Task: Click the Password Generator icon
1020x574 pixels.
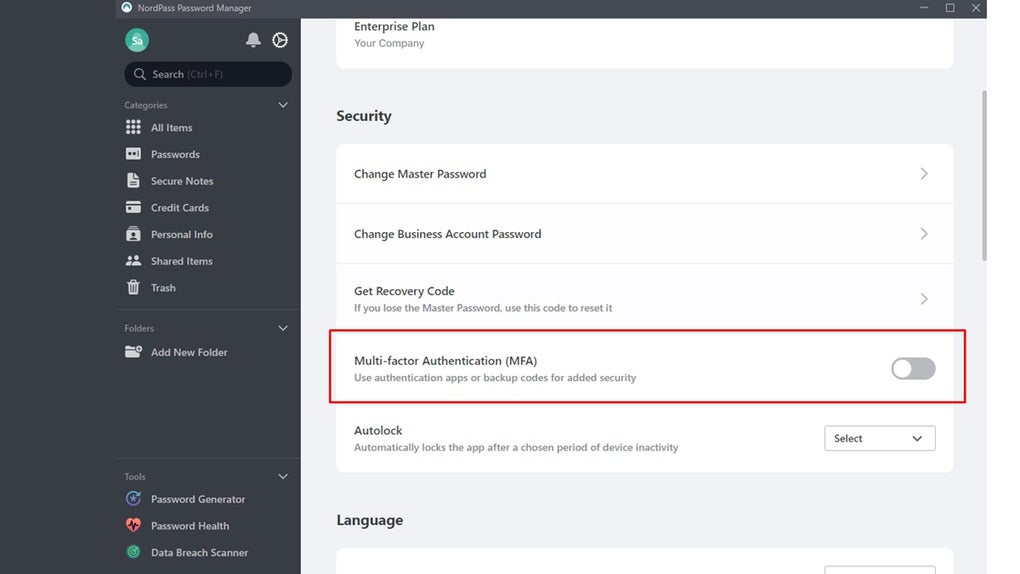Action: (x=133, y=499)
